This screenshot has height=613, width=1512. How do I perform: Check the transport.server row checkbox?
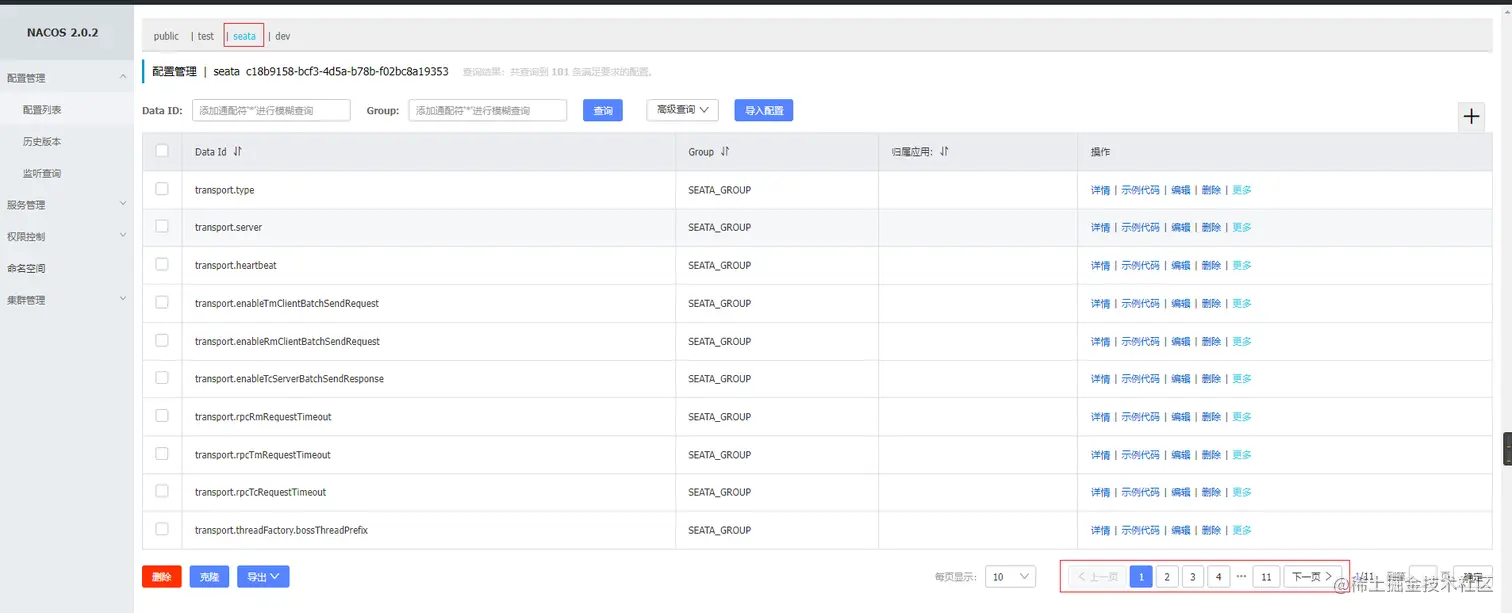[162, 227]
